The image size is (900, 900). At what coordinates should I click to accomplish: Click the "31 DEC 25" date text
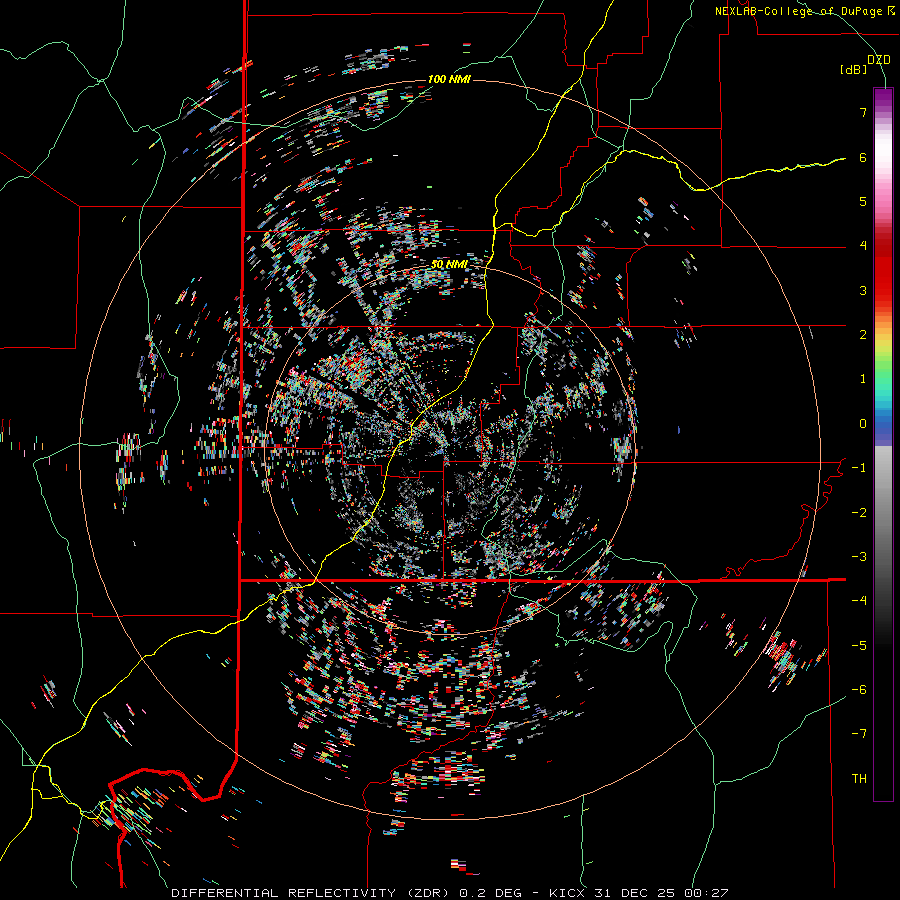633,893
